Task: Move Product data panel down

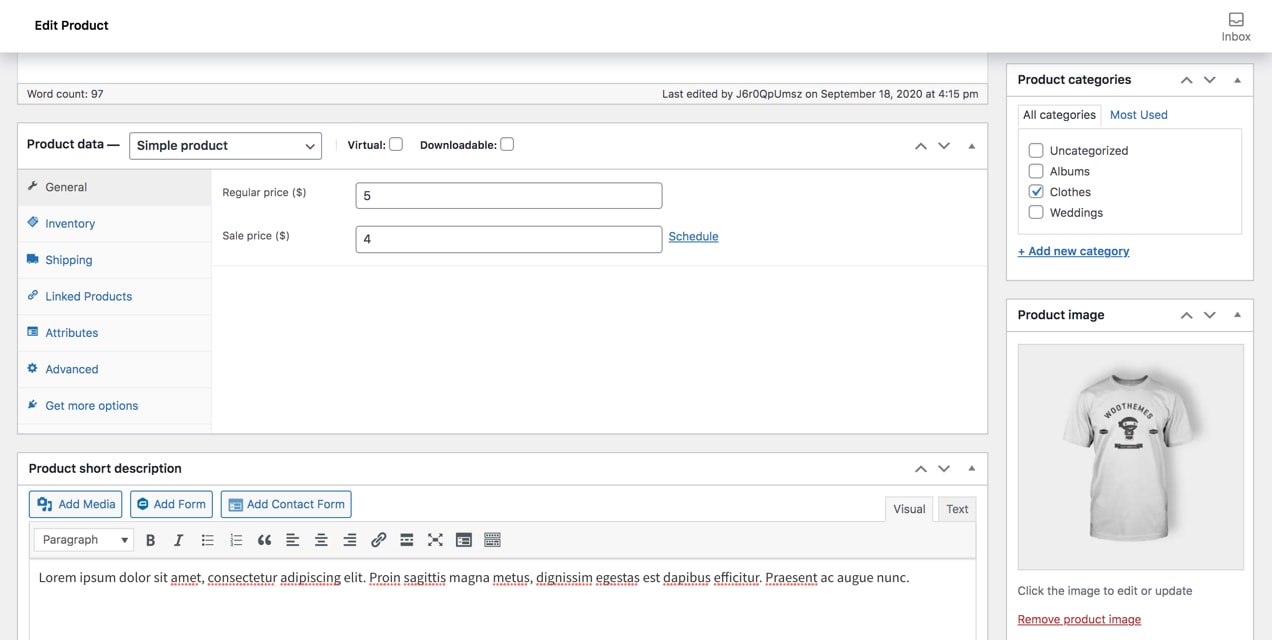Action: (x=944, y=146)
